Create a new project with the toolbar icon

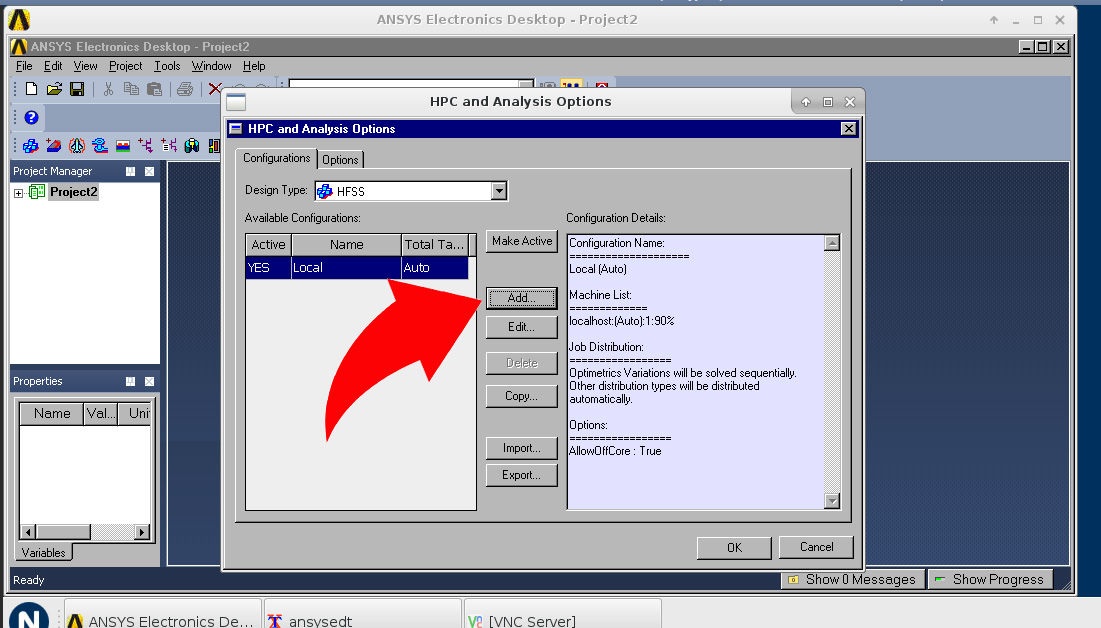(31, 89)
